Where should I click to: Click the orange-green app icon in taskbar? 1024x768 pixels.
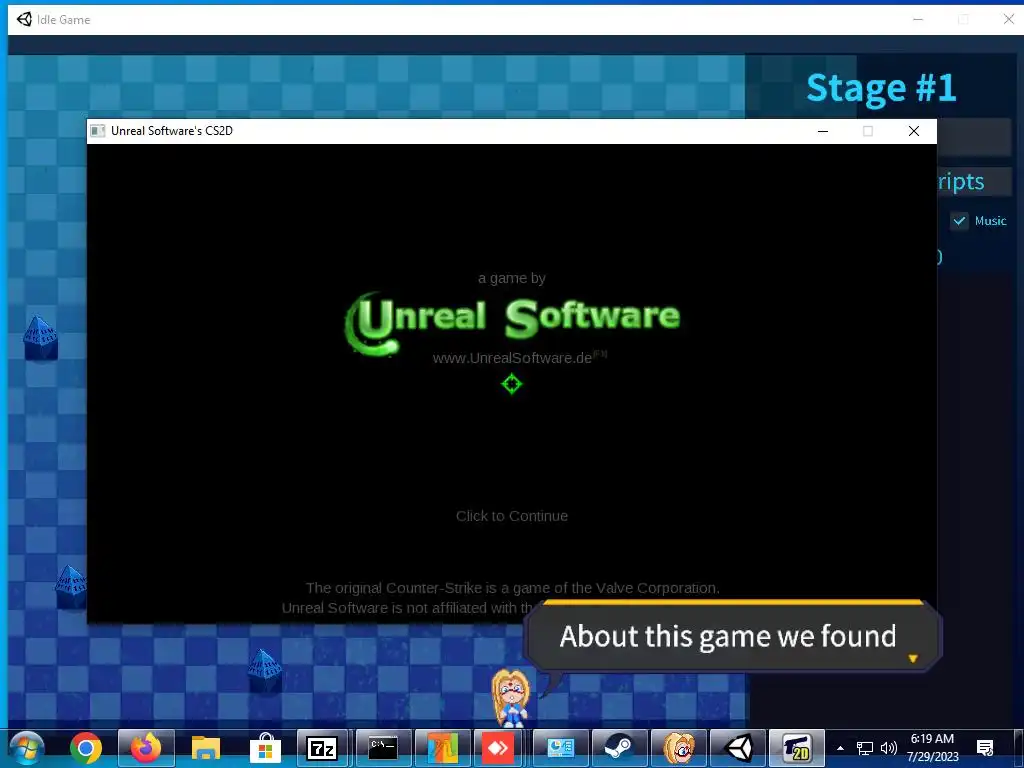[442, 748]
